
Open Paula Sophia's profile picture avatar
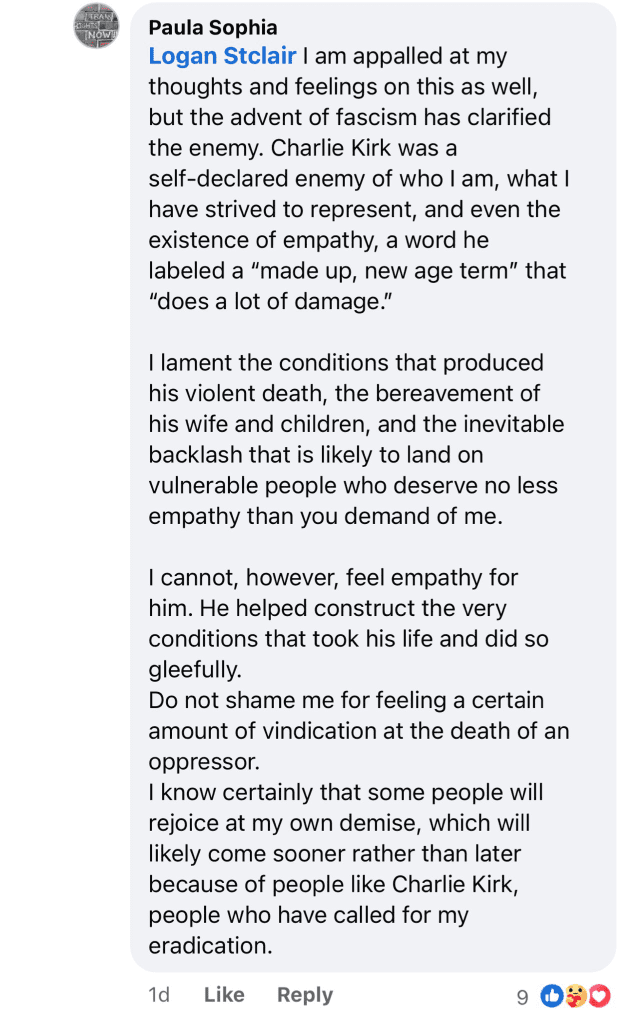(x=96, y=27)
